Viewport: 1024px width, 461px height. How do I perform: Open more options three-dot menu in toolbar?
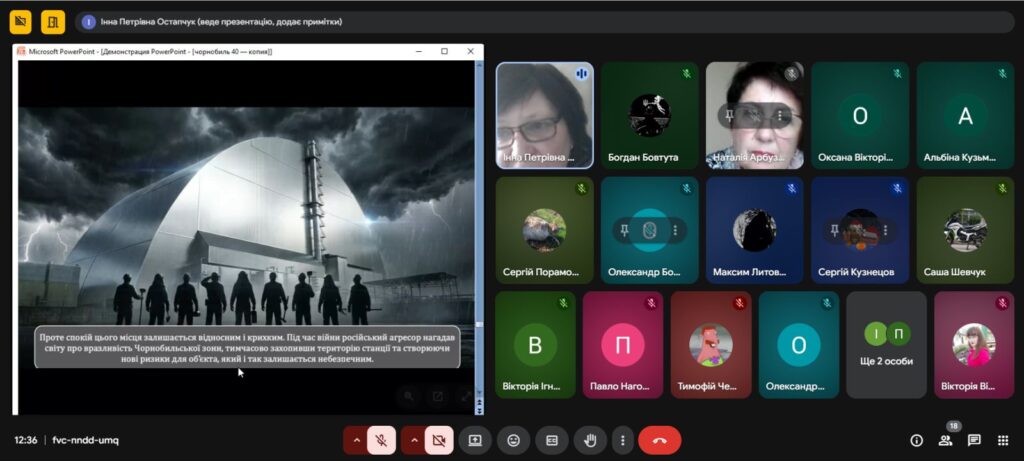pos(623,440)
